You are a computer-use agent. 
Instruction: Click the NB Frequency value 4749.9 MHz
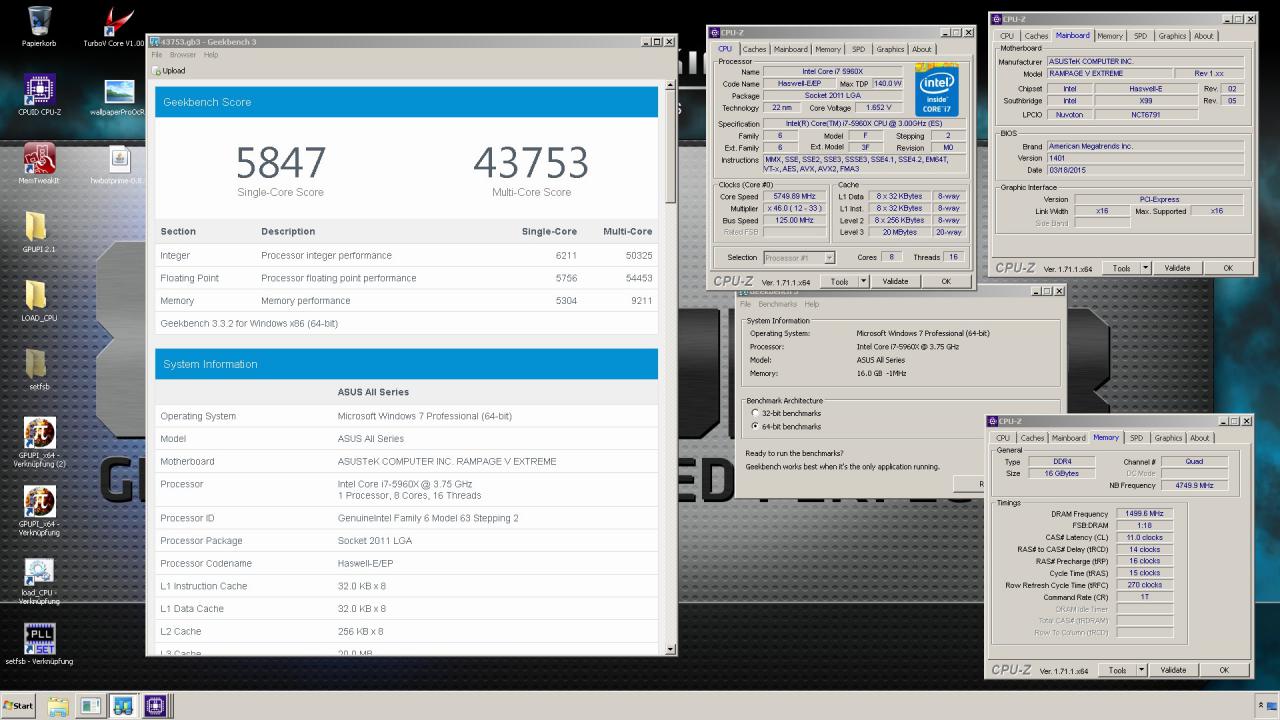coord(1194,485)
